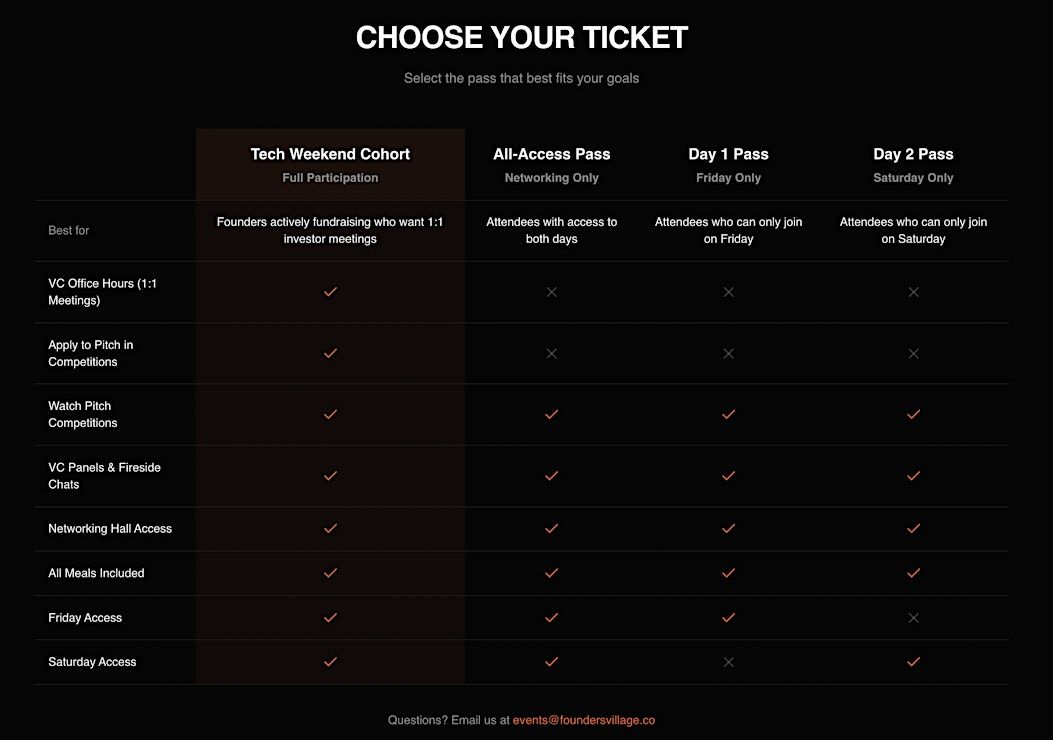Click X icon for Day 2 Pass Friday Access
Image resolution: width=1053 pixels, height=740 pixels.
click(x=913, y=618)
